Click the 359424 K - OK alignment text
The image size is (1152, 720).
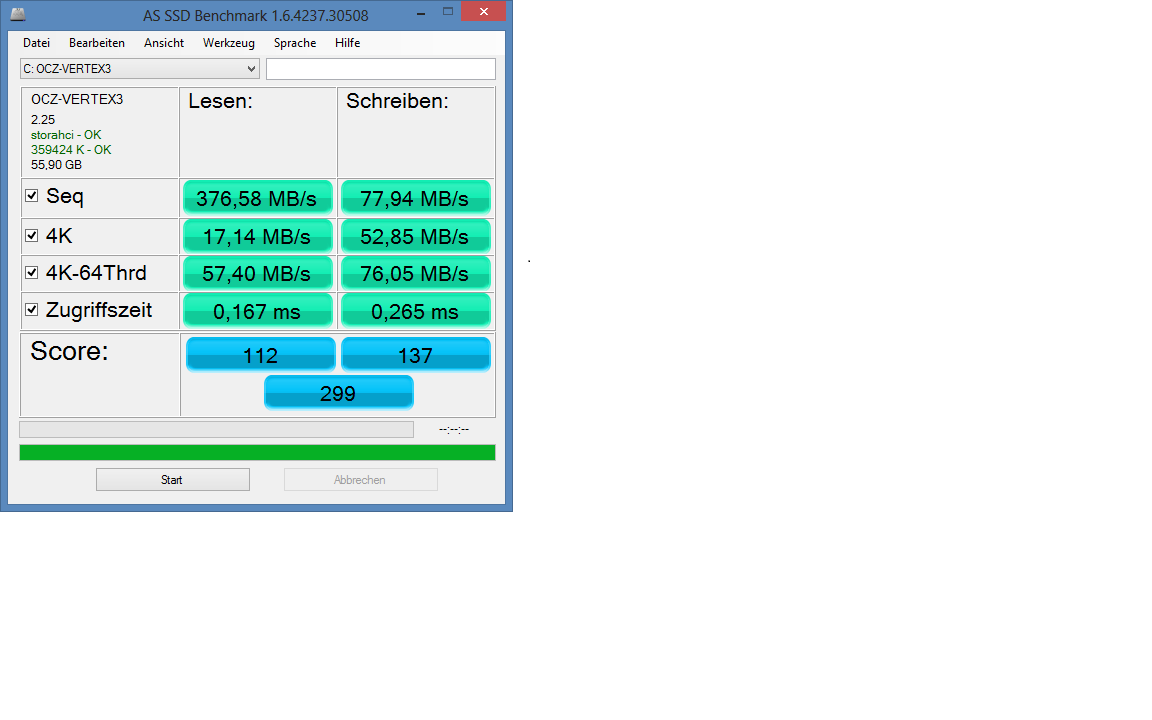[71, 149]
